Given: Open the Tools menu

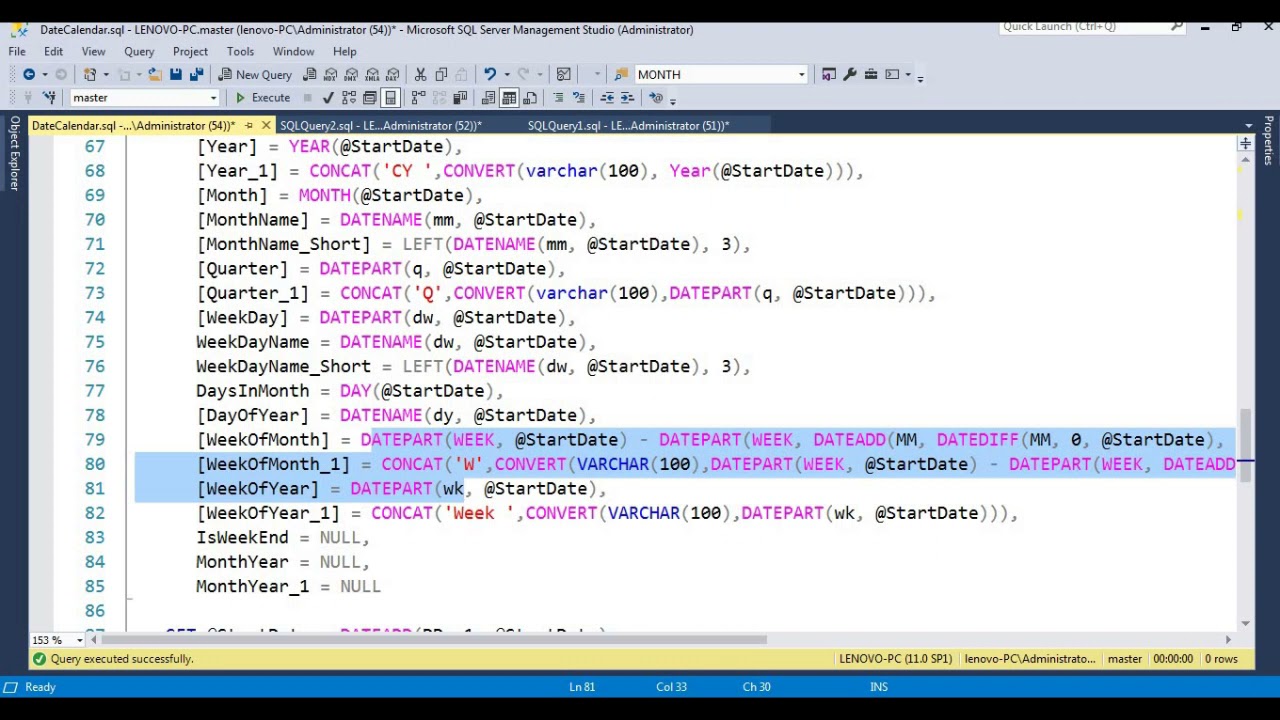Looking at the screenshot, I should pyautogui.click(x=240, y=51).
